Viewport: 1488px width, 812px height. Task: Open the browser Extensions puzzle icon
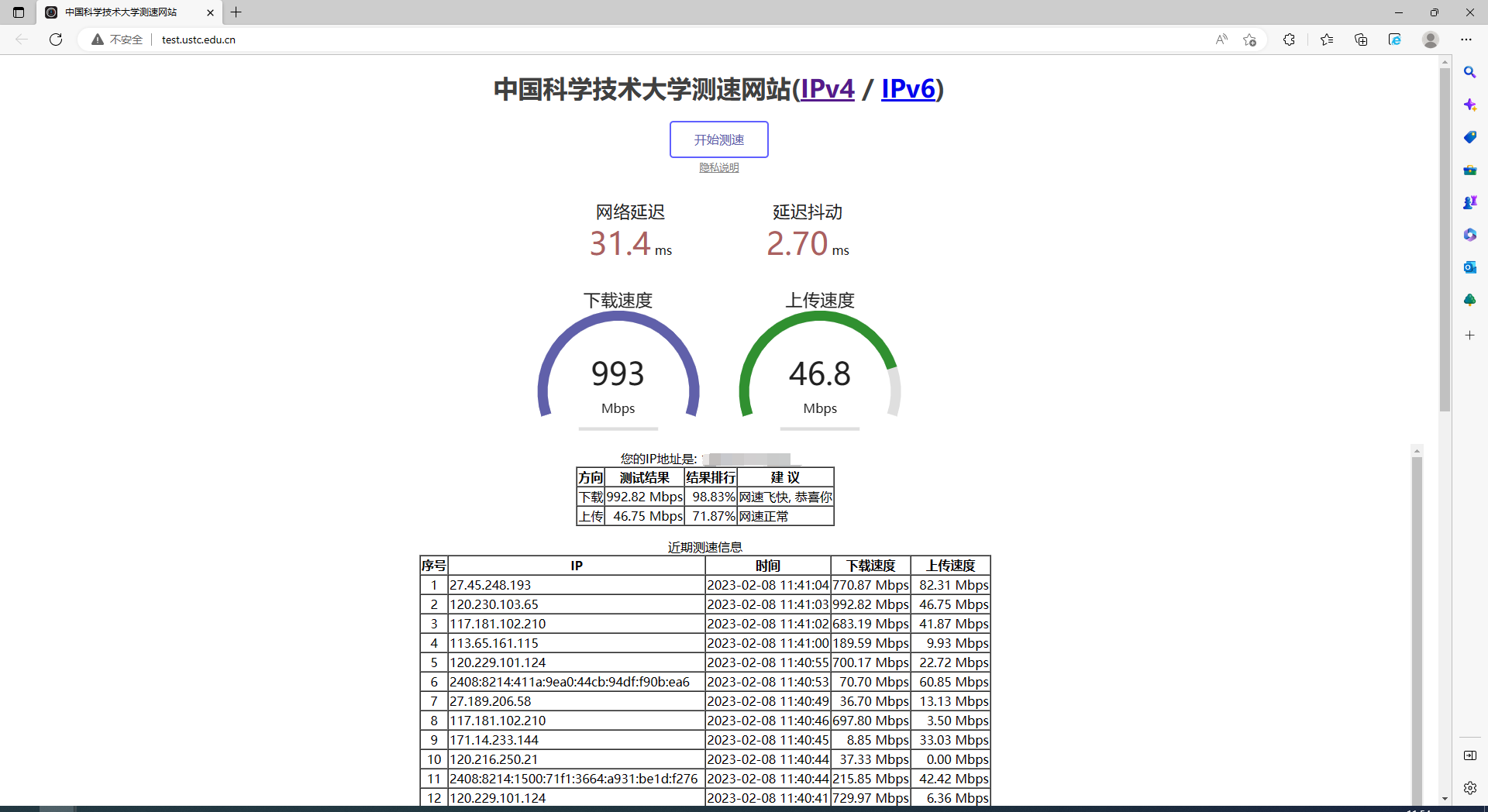[1289, 40]
